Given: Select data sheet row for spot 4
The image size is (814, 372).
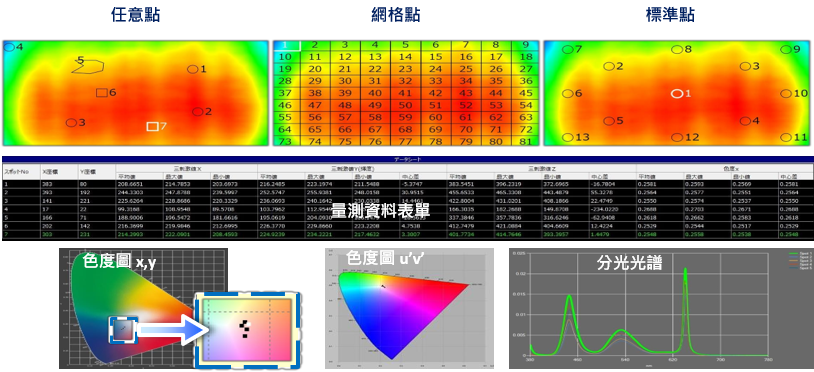Looking at the screenshot, I should (407, 210).
